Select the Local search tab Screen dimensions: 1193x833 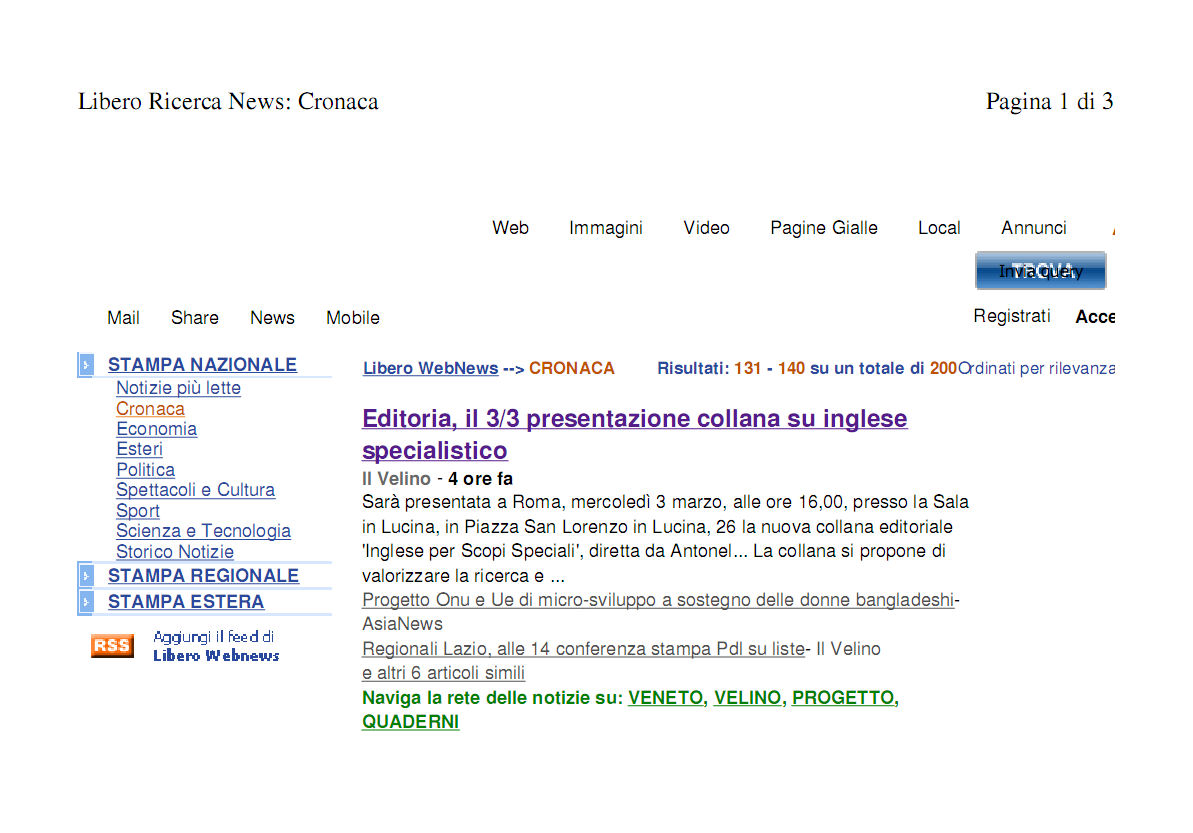click(x=939, y=227)
